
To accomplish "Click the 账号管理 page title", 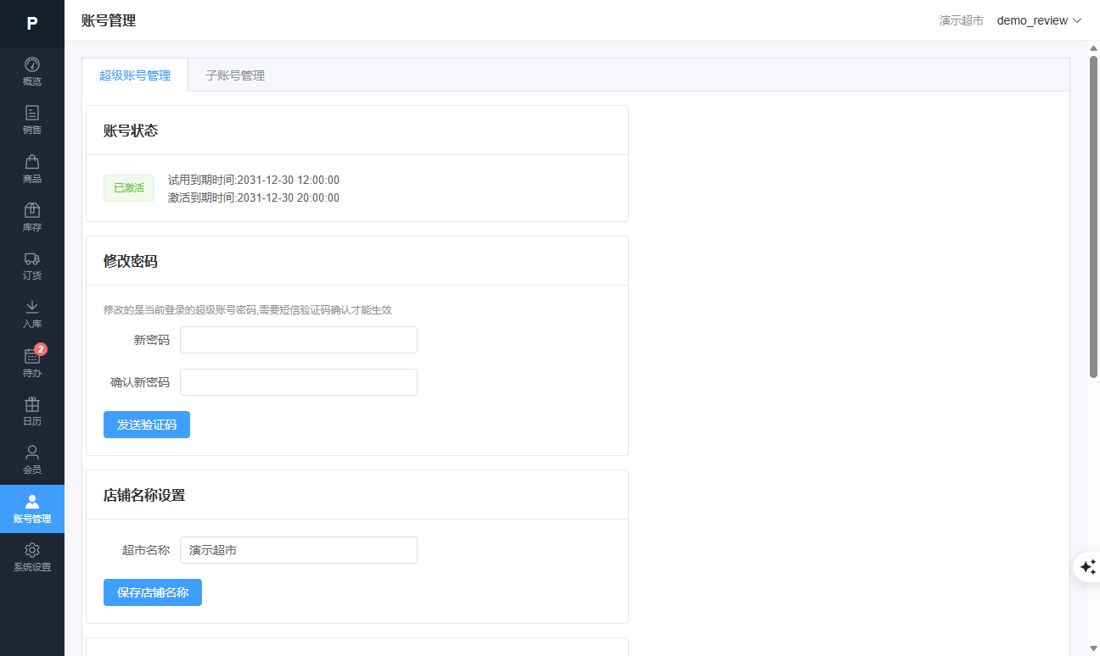I will 109,21.
